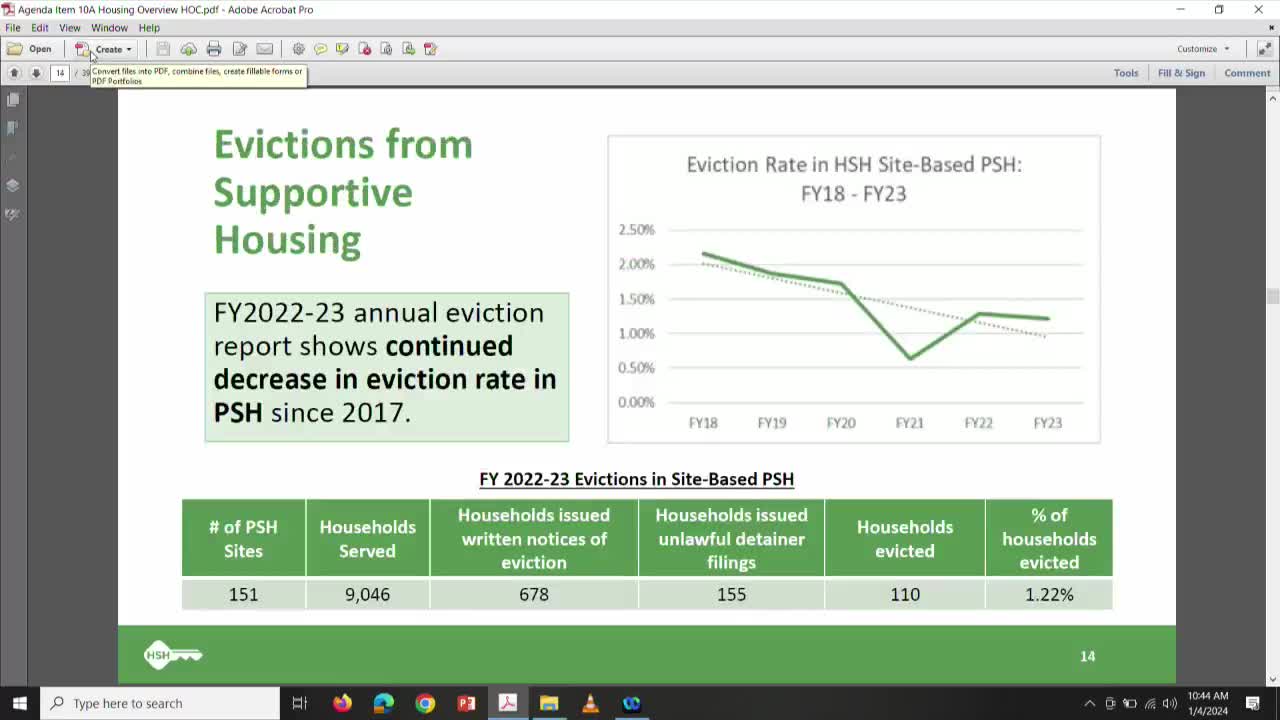Open the Window menu
1280x720 pixels.
pos(109,27)
